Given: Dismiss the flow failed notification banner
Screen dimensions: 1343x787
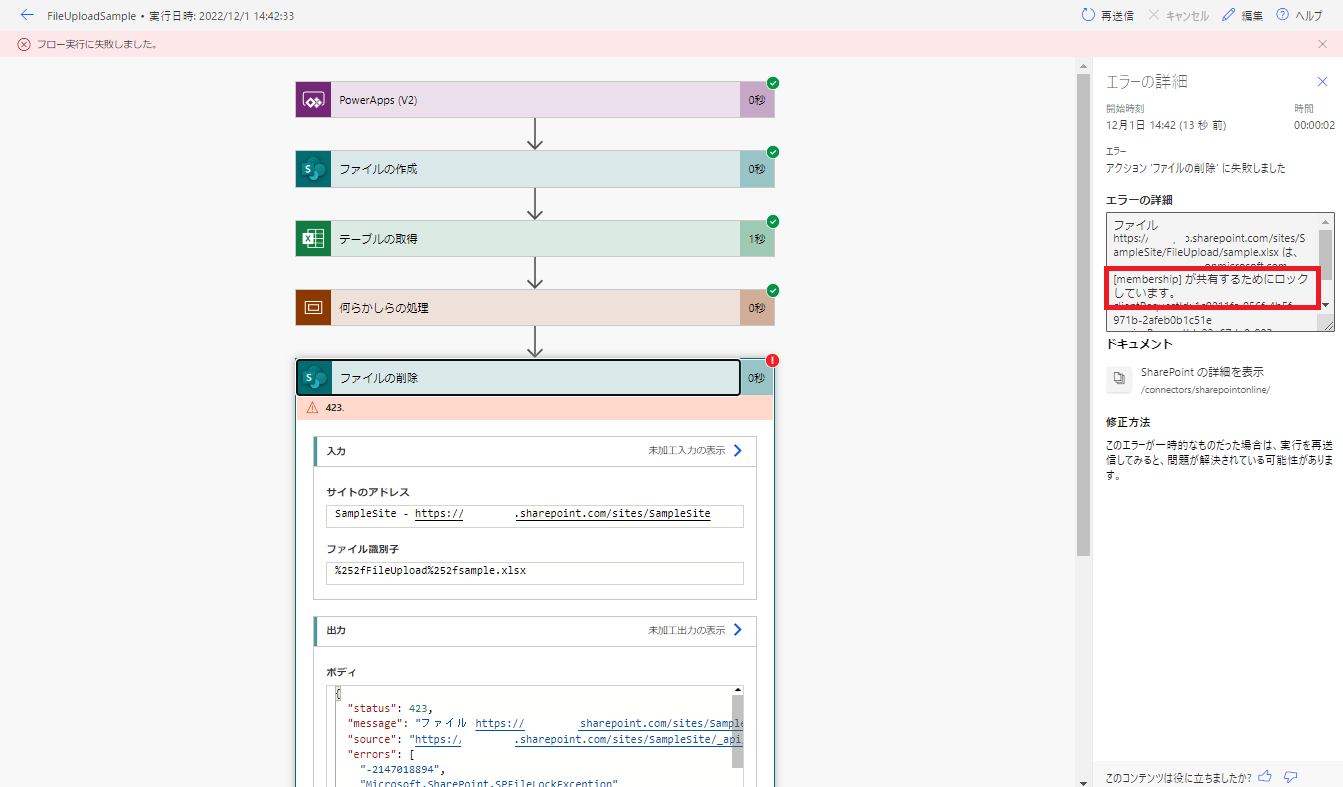Looking at the screenshot, I should click(x=1323, y=44).
